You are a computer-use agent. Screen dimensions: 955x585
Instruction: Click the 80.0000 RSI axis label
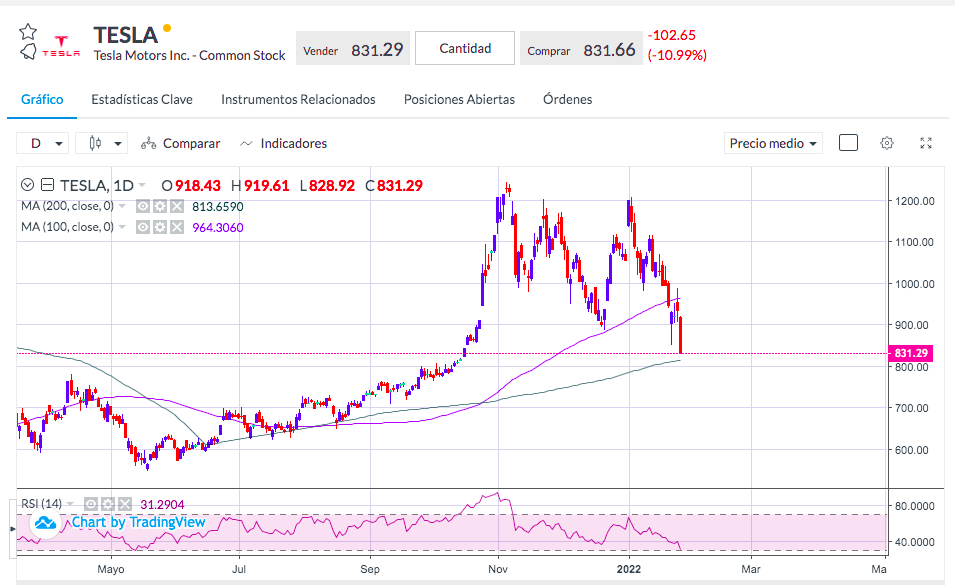click(x=914, y=506)
